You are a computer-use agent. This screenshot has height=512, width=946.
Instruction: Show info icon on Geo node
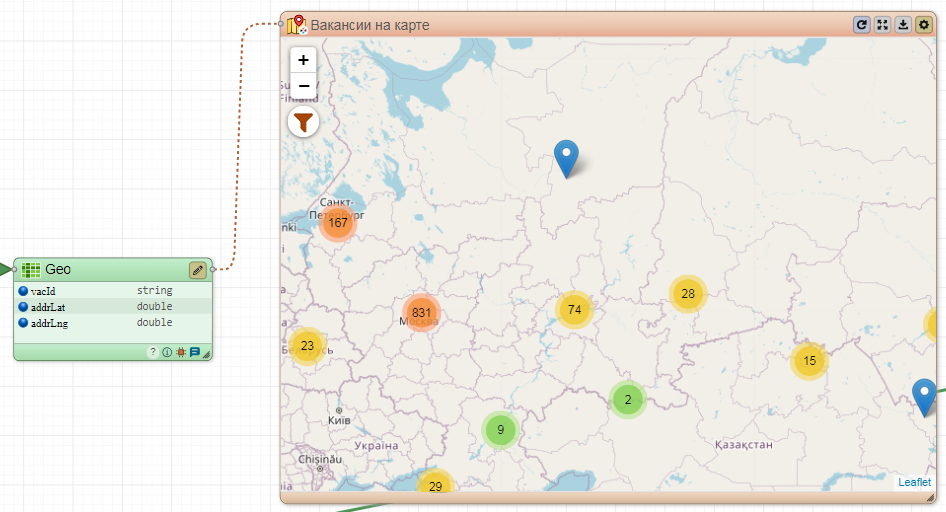[x=167, y=352]
